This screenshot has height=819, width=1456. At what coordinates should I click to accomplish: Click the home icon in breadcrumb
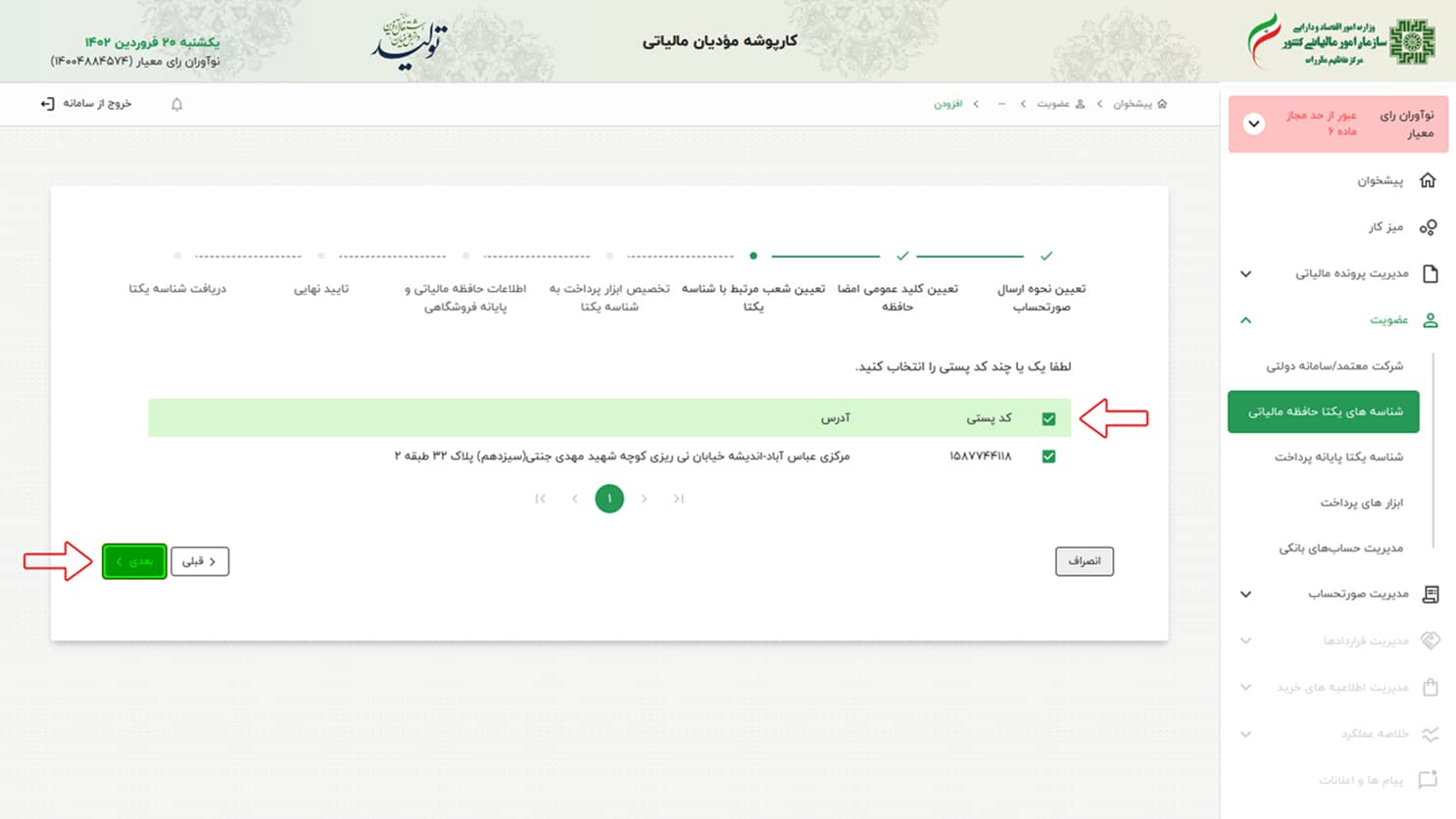1162,104
